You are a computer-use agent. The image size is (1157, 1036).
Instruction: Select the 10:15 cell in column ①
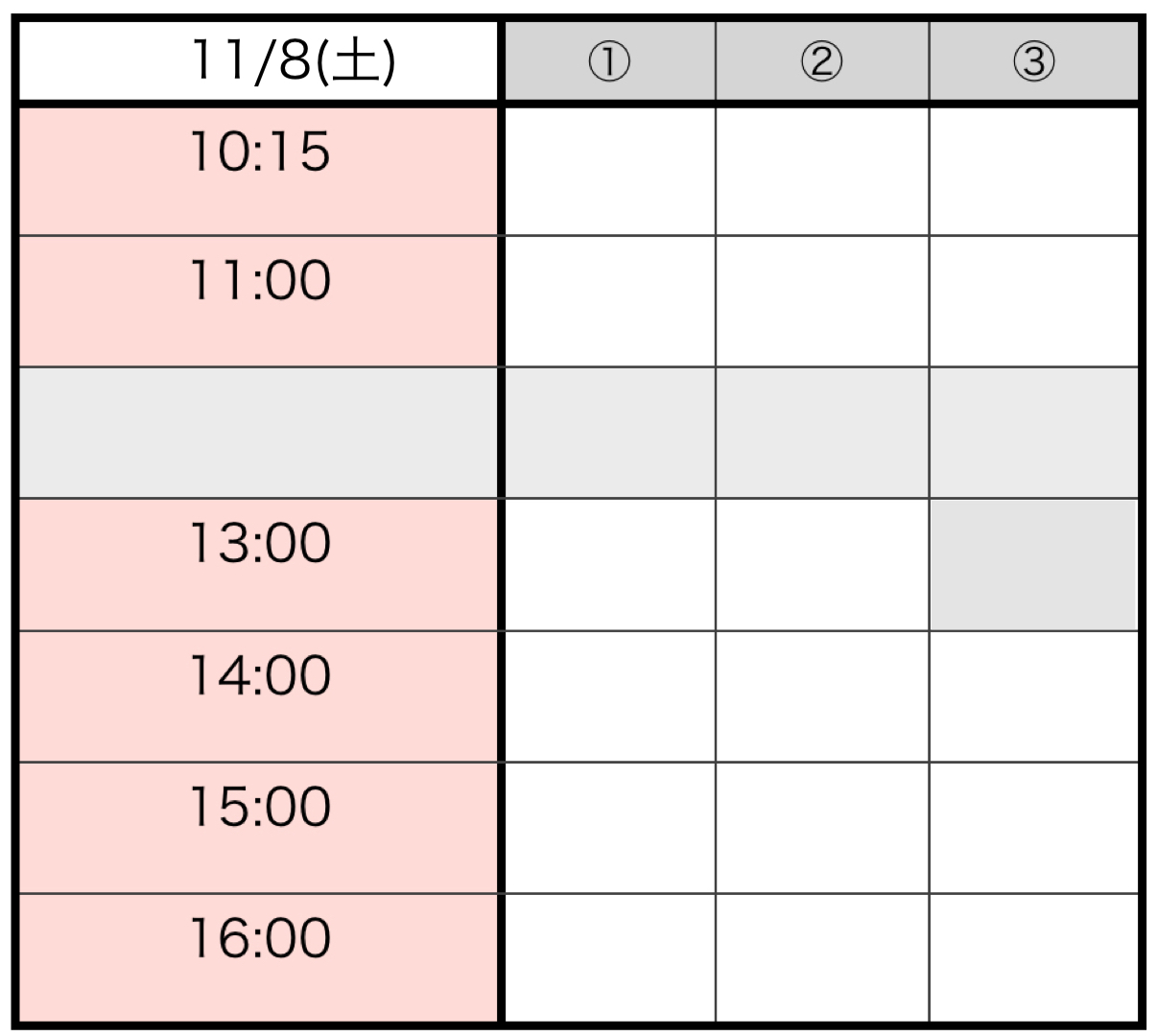(x=609, y=171)
